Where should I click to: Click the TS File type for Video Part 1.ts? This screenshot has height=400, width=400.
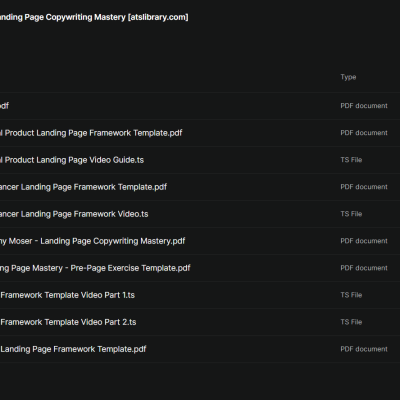[351, 295]
